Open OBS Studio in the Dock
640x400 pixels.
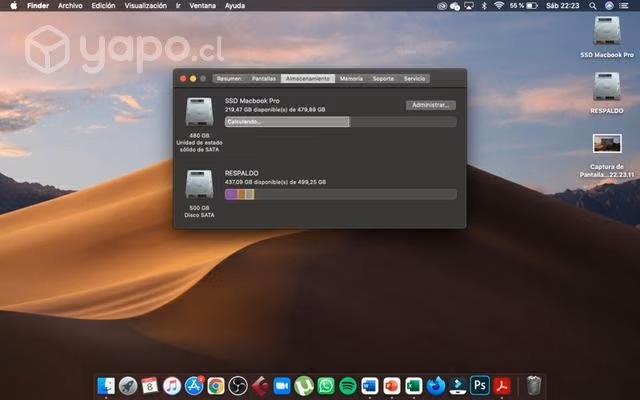tap(238, 385)
